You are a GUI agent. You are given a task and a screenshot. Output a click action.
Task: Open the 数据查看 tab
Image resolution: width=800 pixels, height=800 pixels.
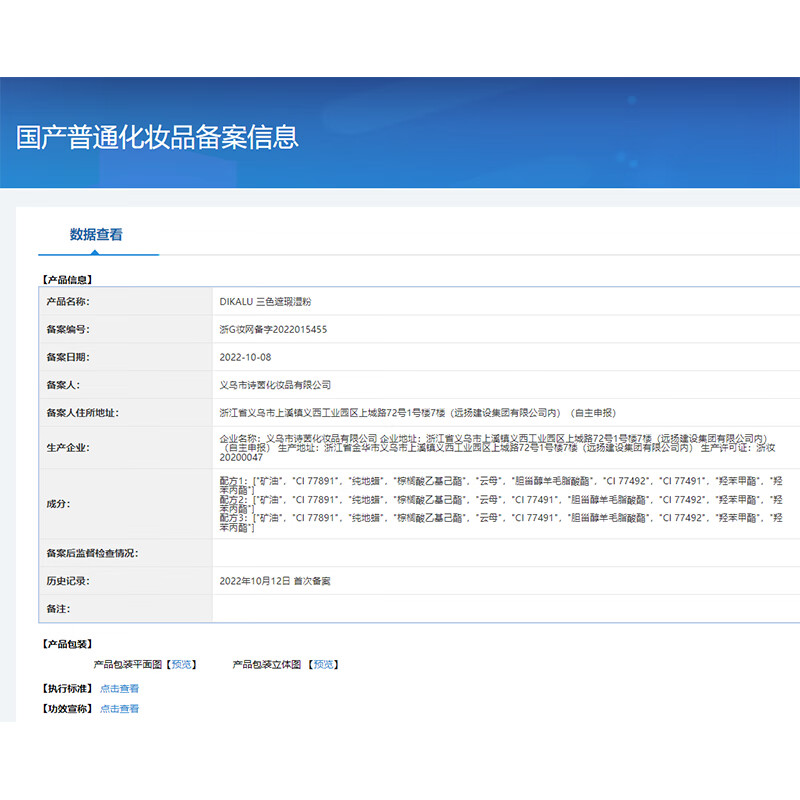click(96, 235)
